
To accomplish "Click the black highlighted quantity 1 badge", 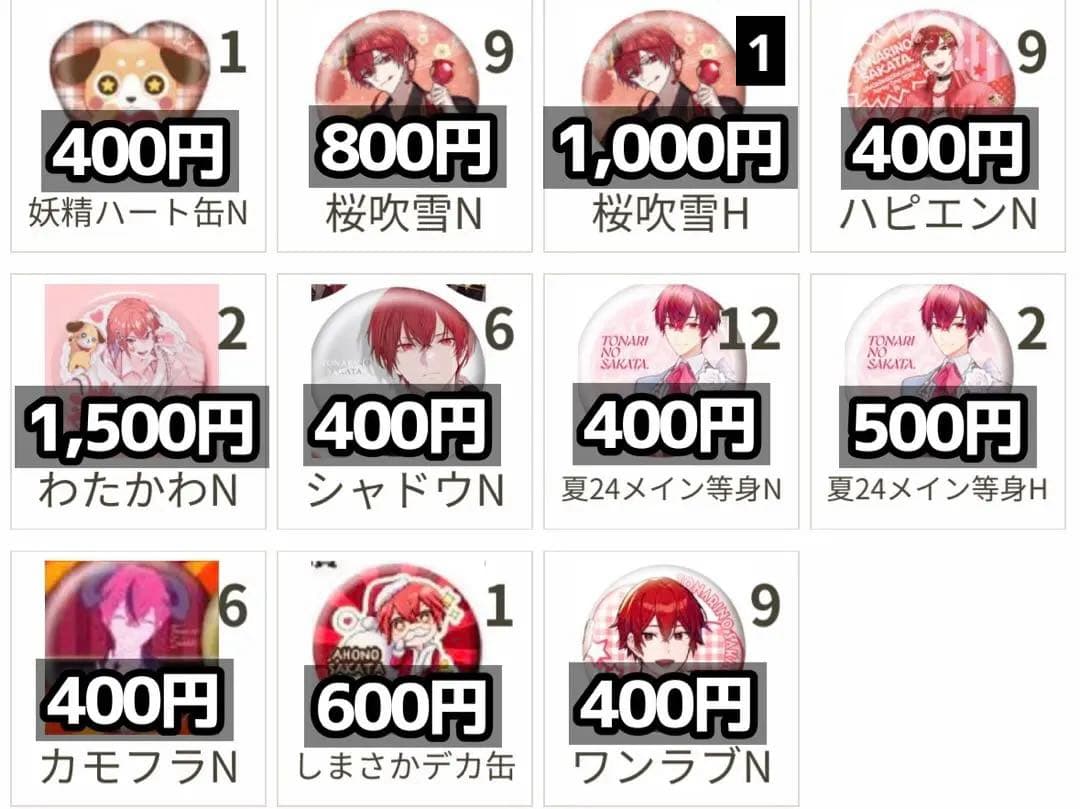I will click(760, 51).
